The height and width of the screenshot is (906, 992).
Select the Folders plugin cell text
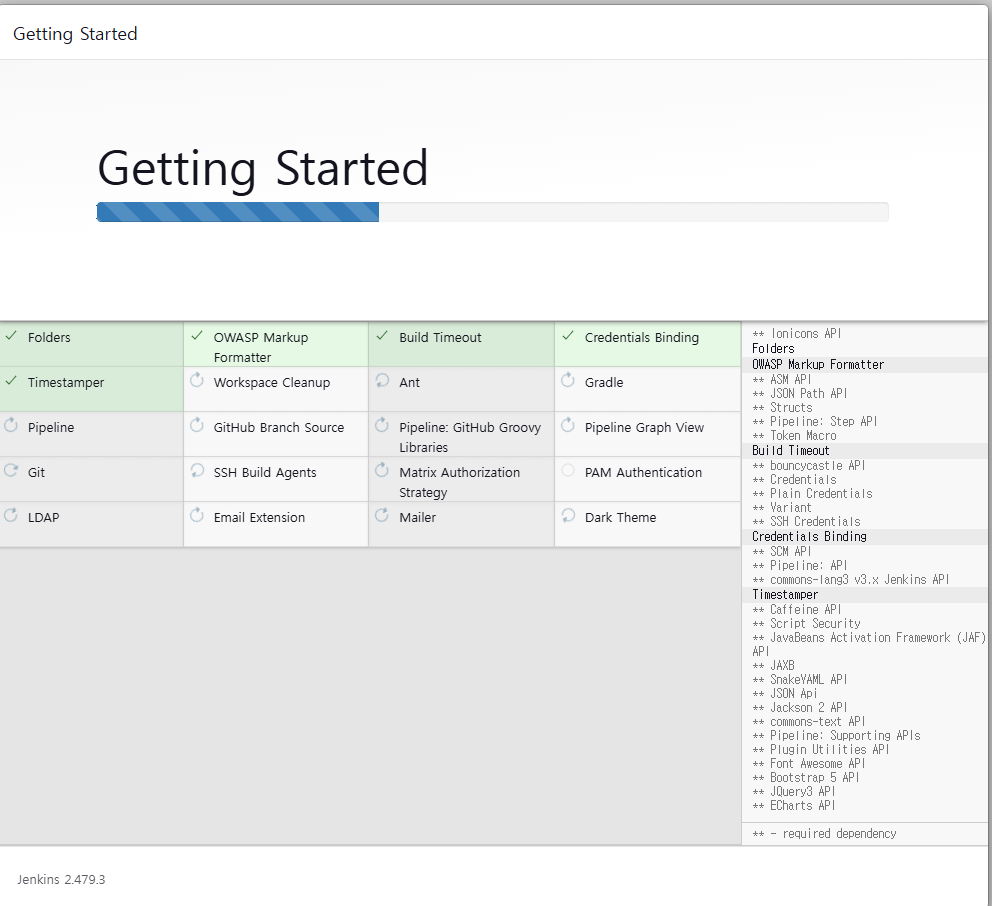click(49, 337)
